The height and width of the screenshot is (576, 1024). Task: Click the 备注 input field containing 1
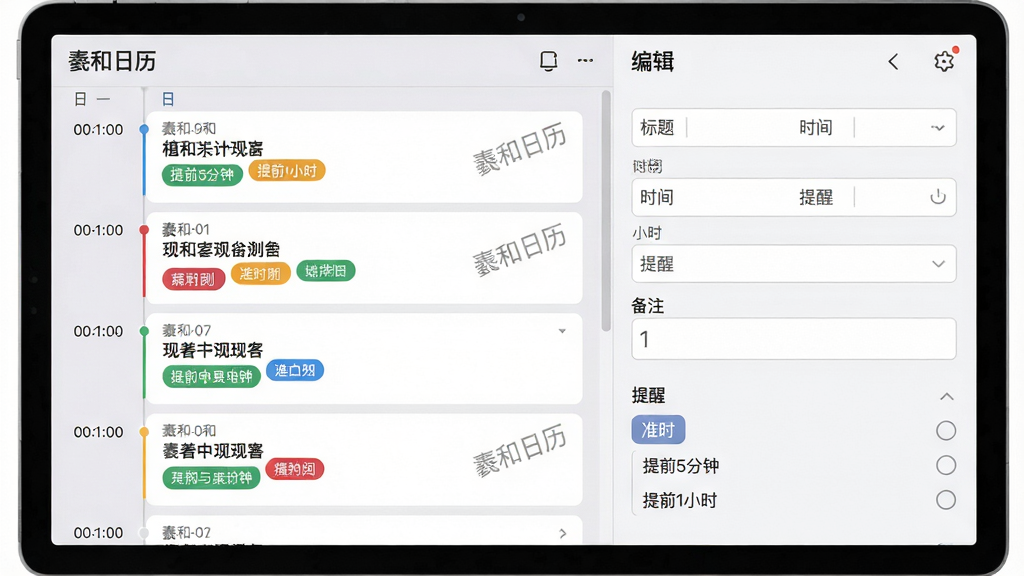point(793,339)
